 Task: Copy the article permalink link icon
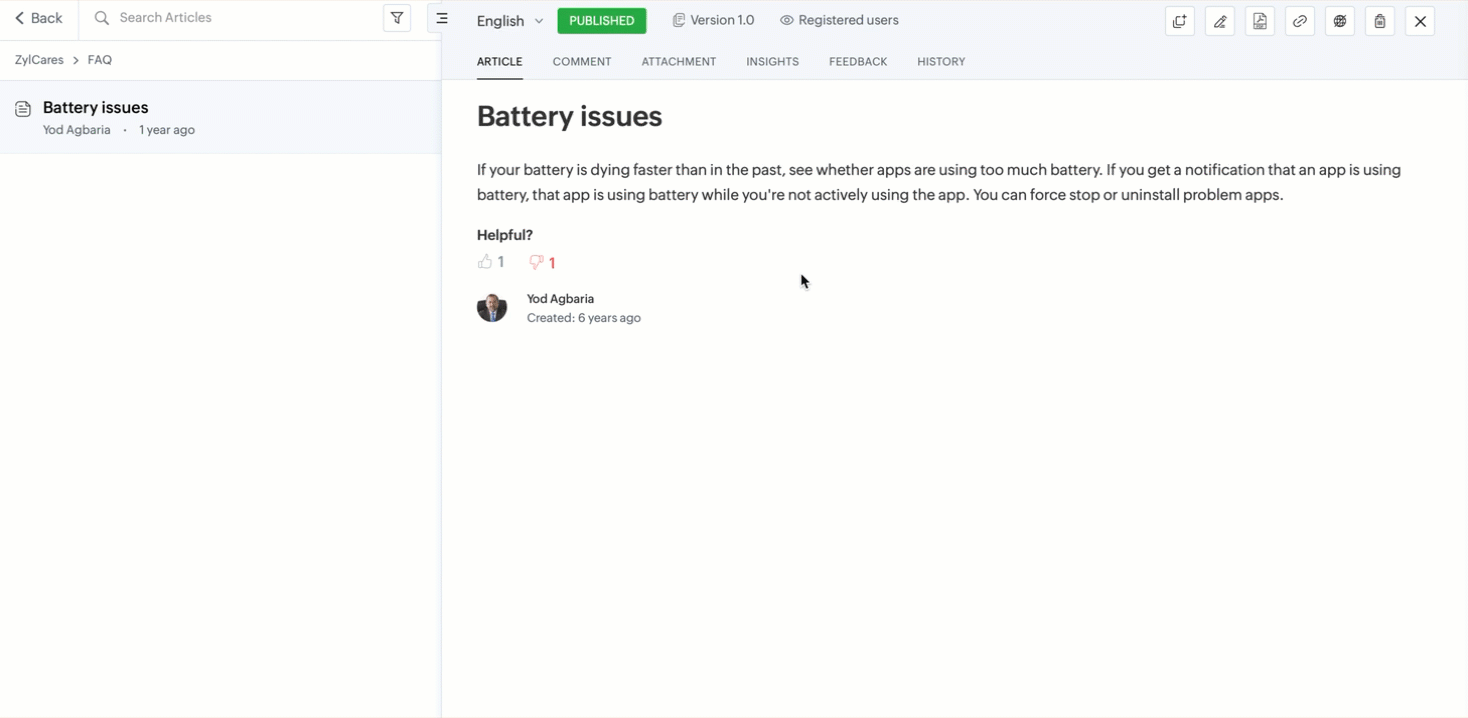point(1300,21)
